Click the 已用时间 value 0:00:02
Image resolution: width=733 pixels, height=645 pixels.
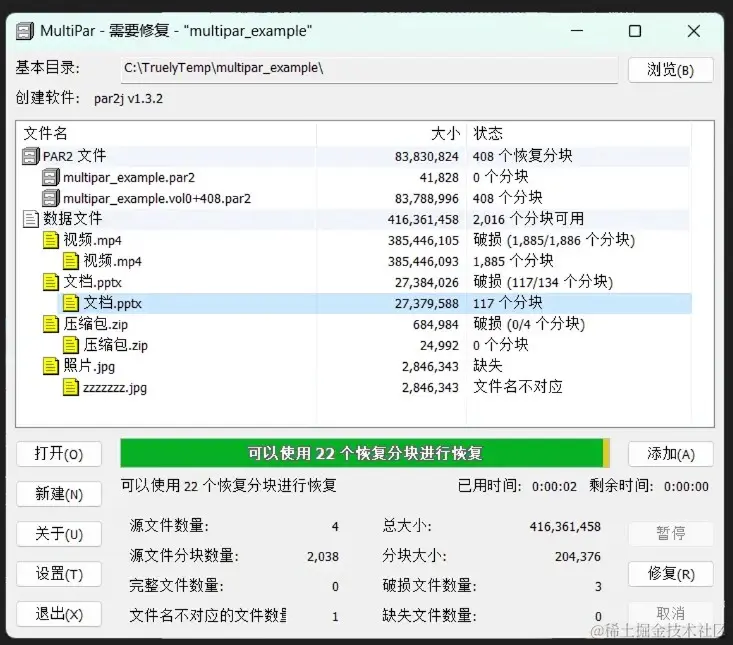click(x=554, y=487)
